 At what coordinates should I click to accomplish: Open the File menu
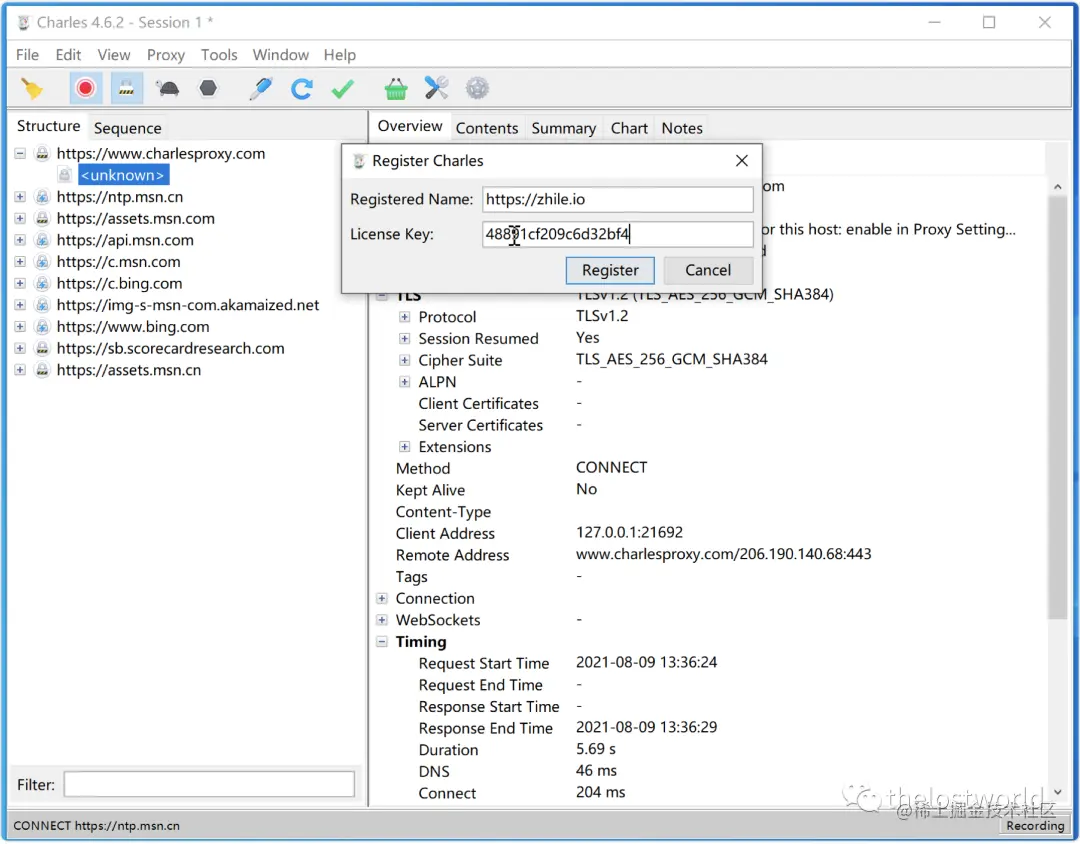[x=28, y=54]
